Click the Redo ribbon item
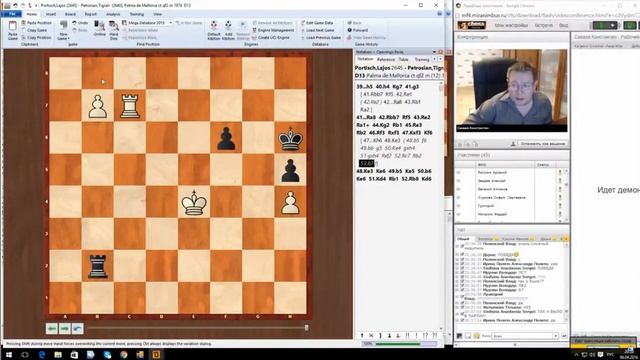The height and width of the screenshot is (360, 640). 80,30
